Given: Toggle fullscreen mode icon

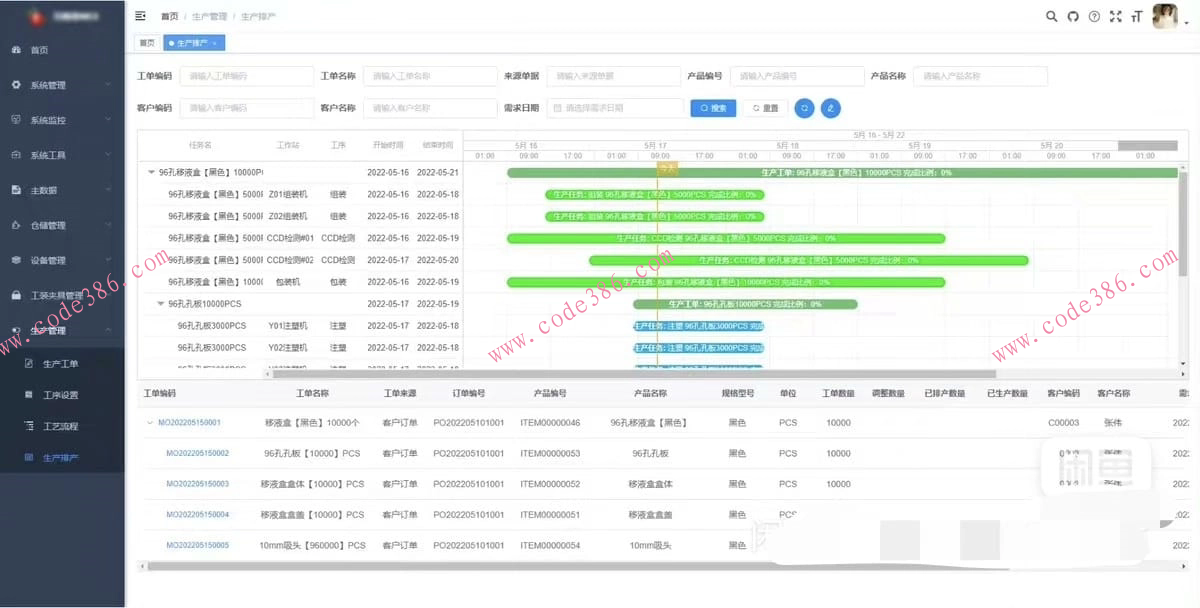Looking at the screenshot, I should coord(1115,16).
